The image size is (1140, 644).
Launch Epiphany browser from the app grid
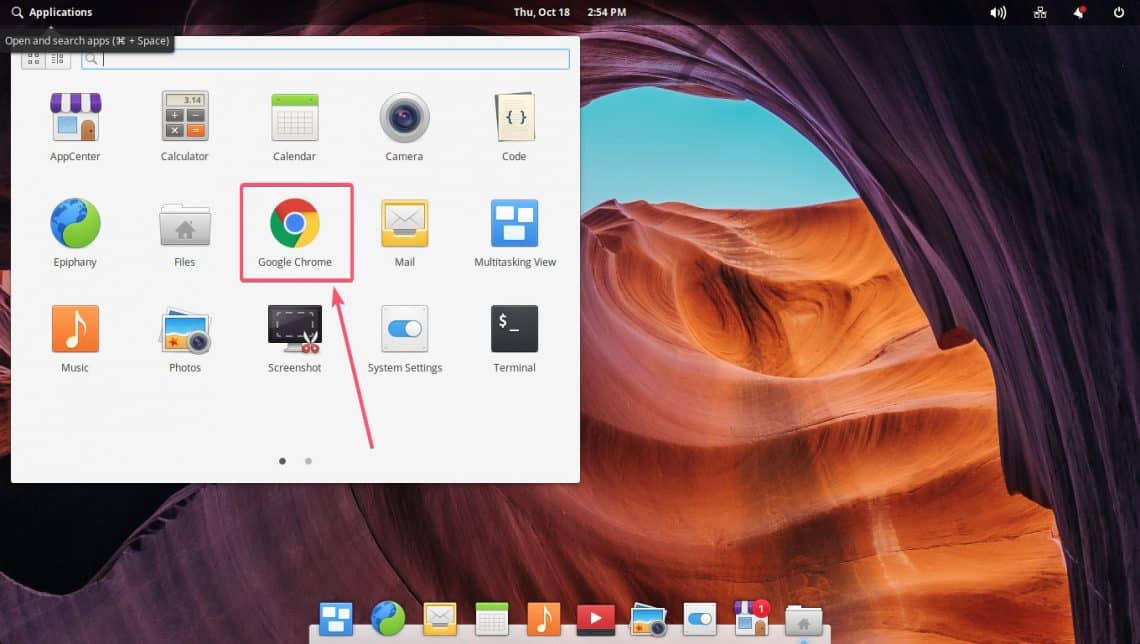pos(75,233)
